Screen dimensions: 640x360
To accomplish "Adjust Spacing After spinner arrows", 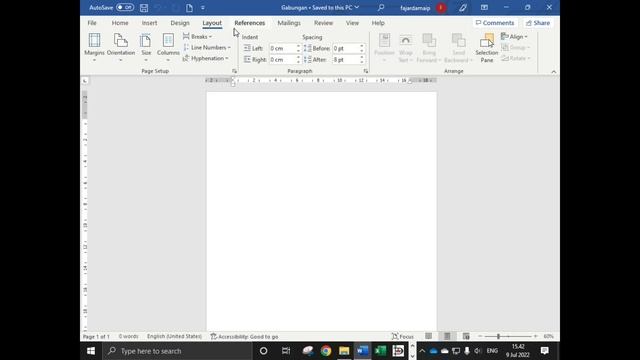I will (x=362, y=60).
